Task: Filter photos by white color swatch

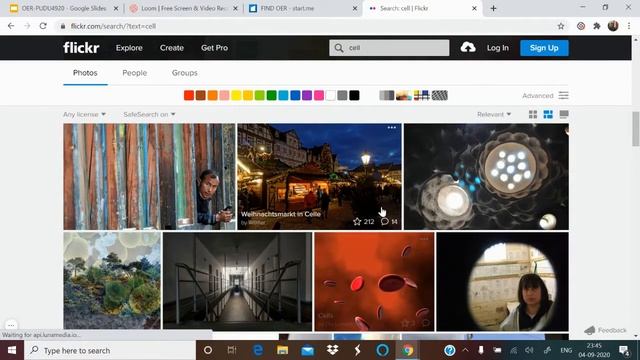Action: 331,96
